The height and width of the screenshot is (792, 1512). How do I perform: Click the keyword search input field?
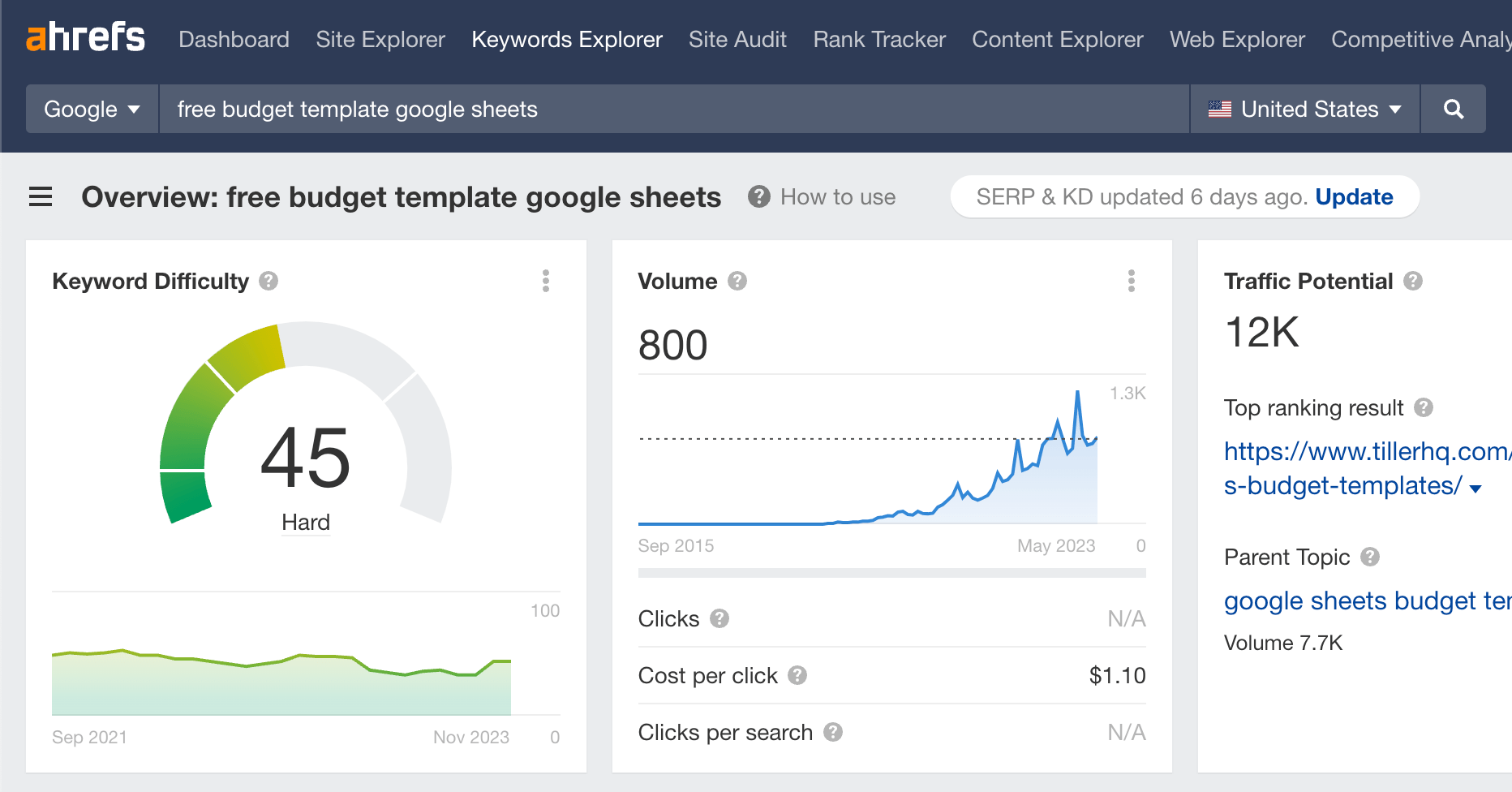point(673,110)
